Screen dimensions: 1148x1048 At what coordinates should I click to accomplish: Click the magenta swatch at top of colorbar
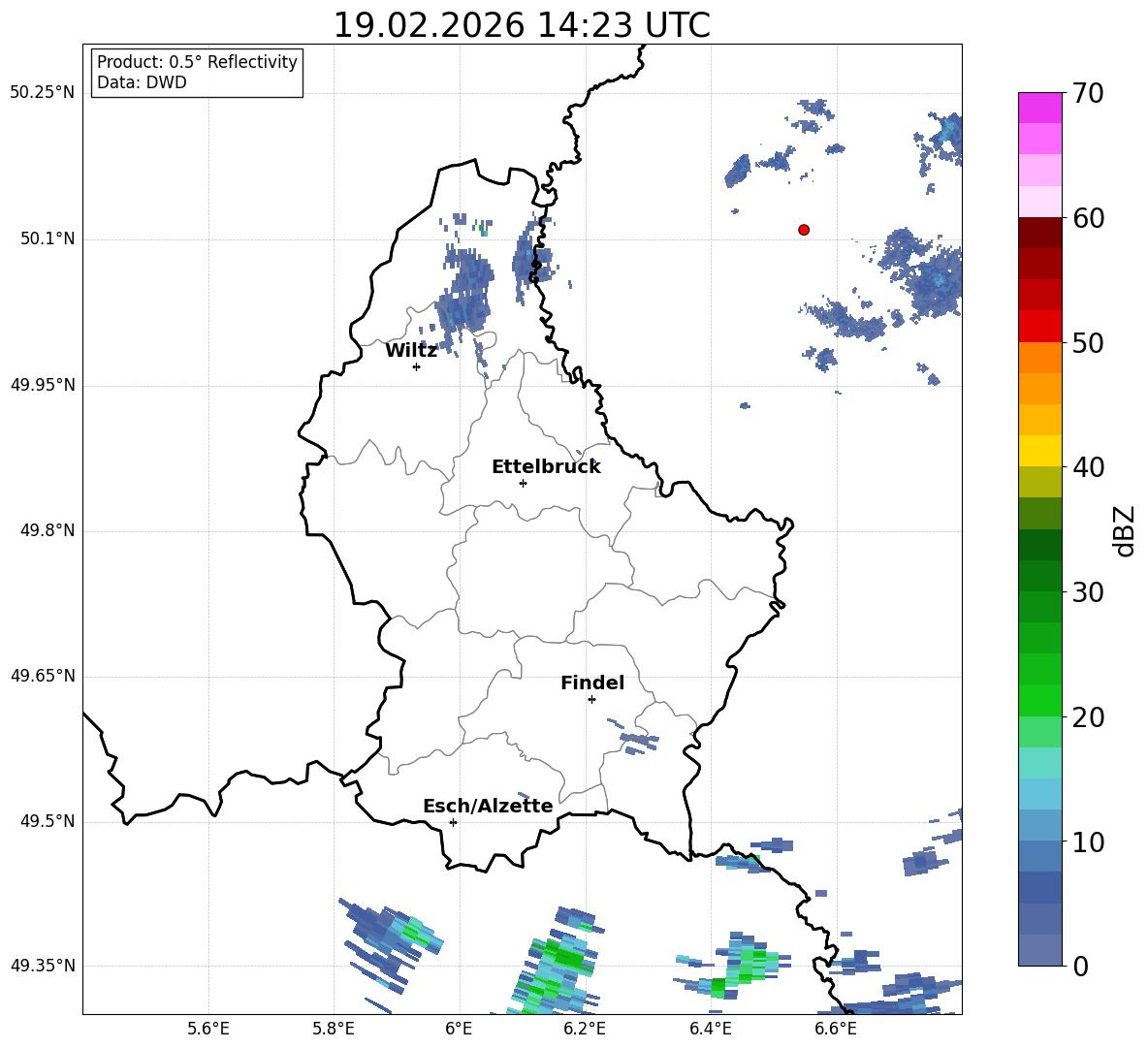pyautogui.click(x=1039, y=108)
